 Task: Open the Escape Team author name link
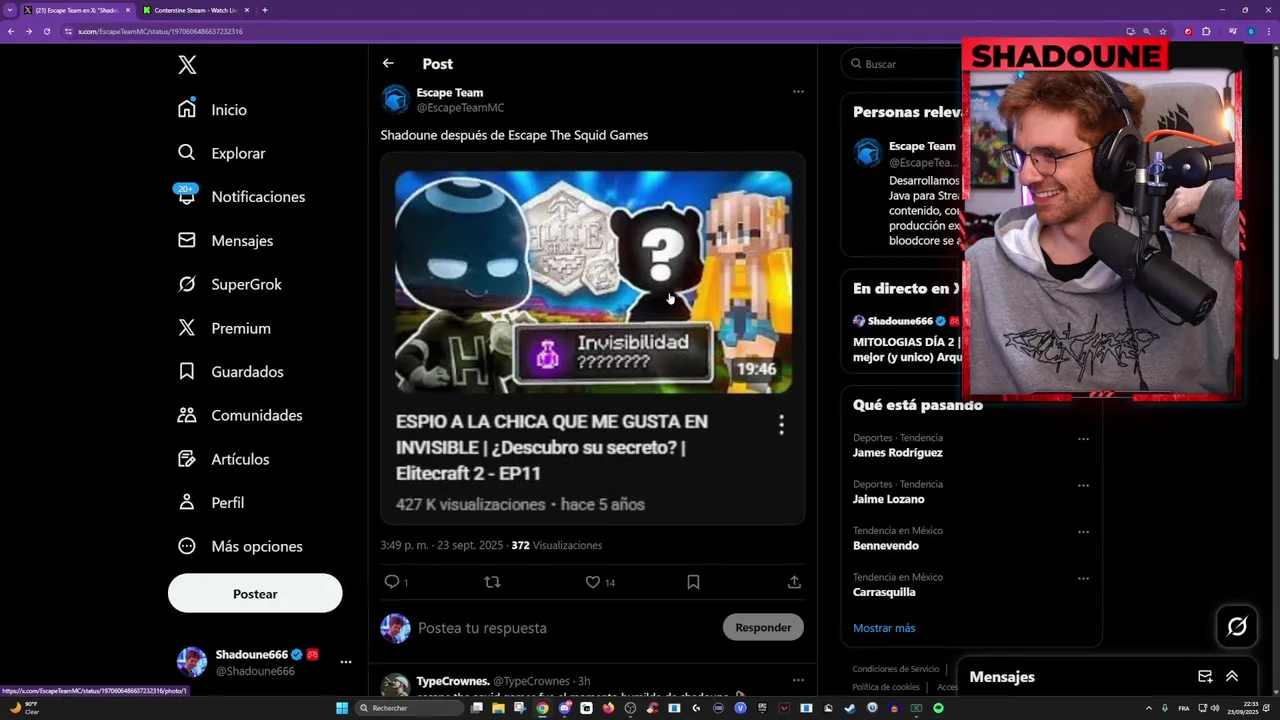pos(450,92)
